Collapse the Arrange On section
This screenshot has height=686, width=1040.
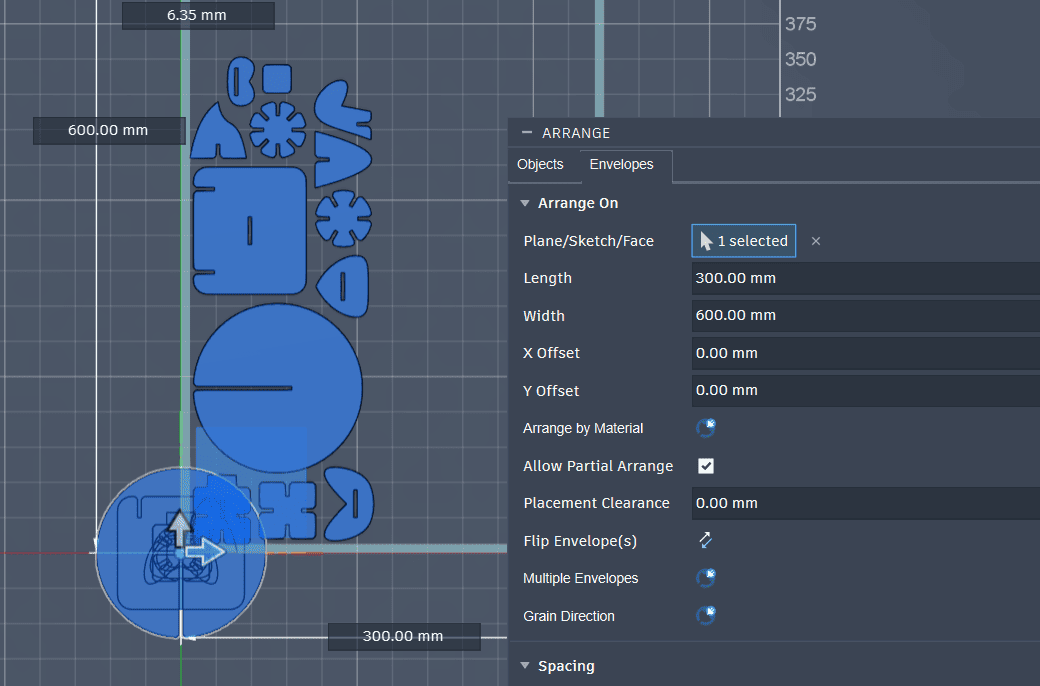(x=525, y=202)
